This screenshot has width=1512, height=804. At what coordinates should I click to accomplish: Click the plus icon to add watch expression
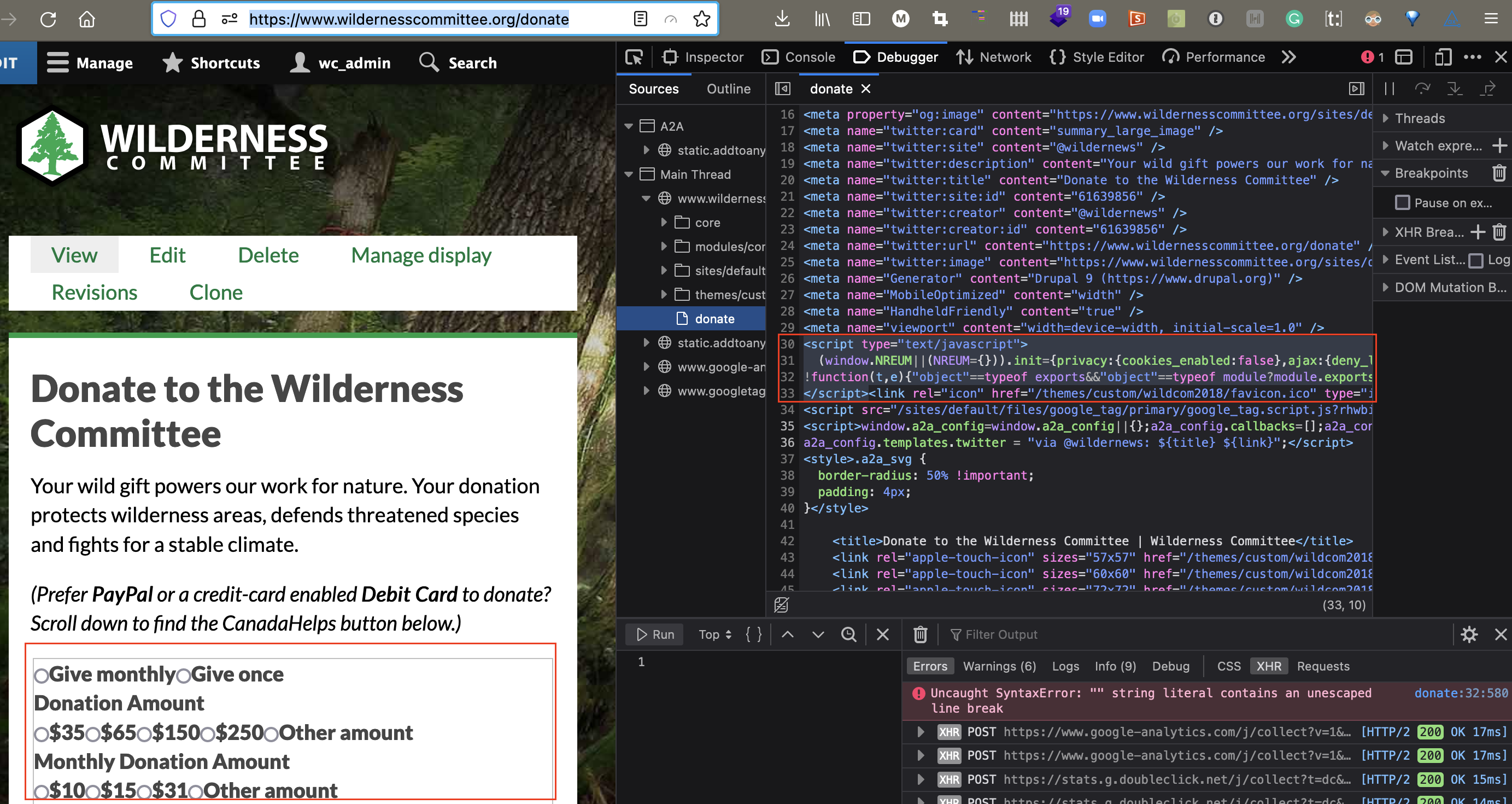[x=1498, y=145]
